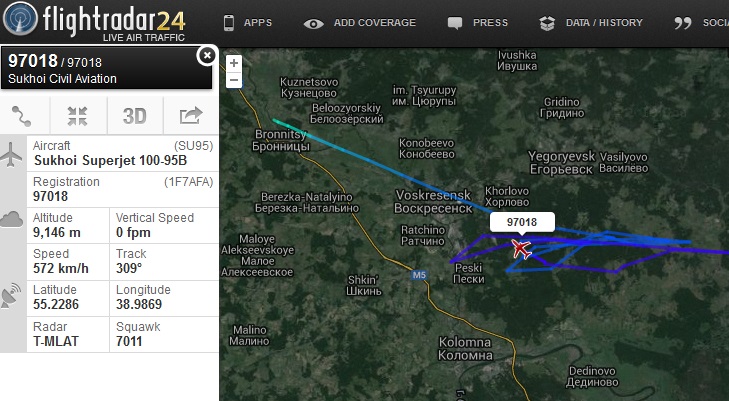
Task: Open the 3D view
Action: pos(135,116)
